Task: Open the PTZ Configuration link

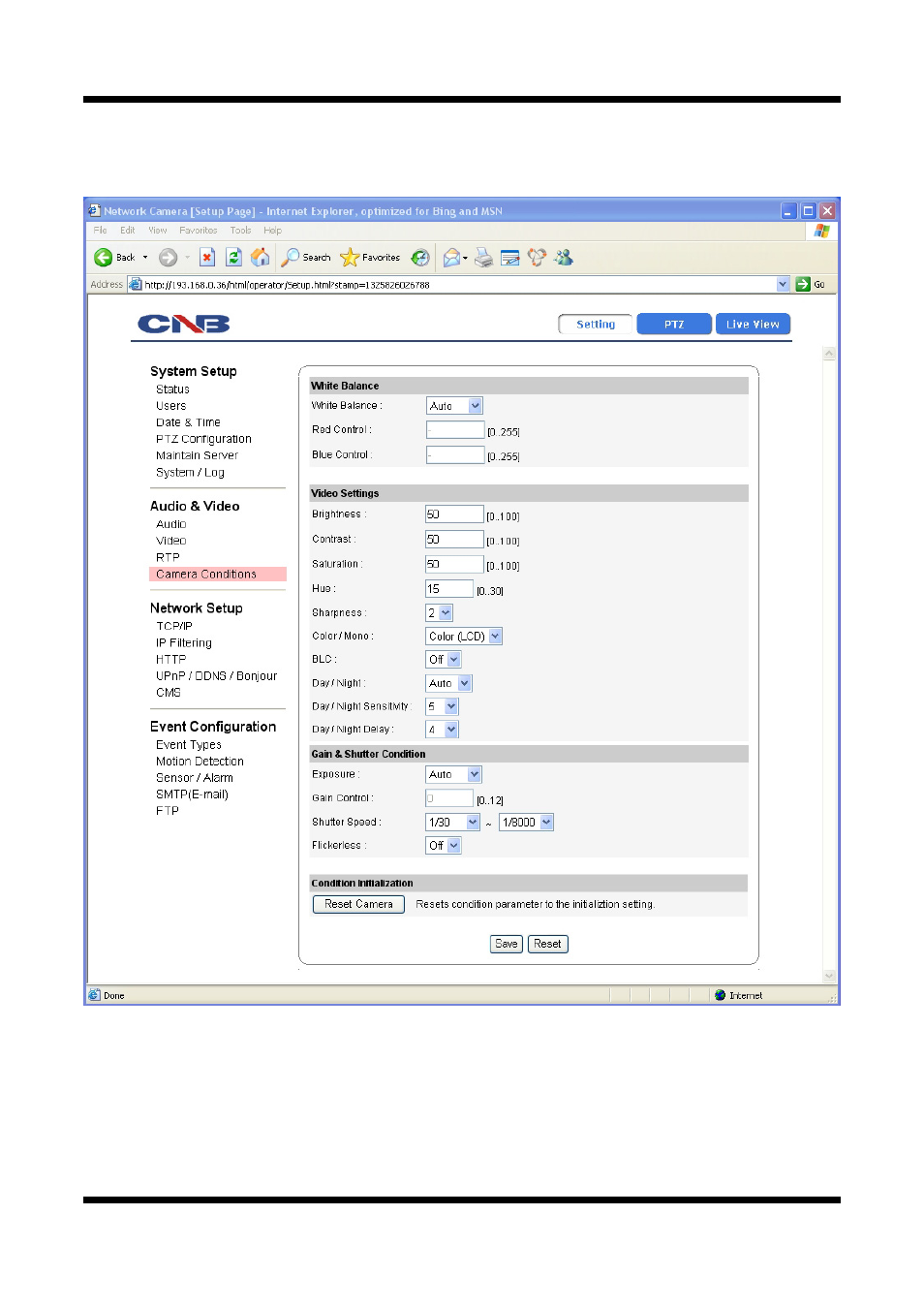Action: pyautogui.click(x=203, y=439)
